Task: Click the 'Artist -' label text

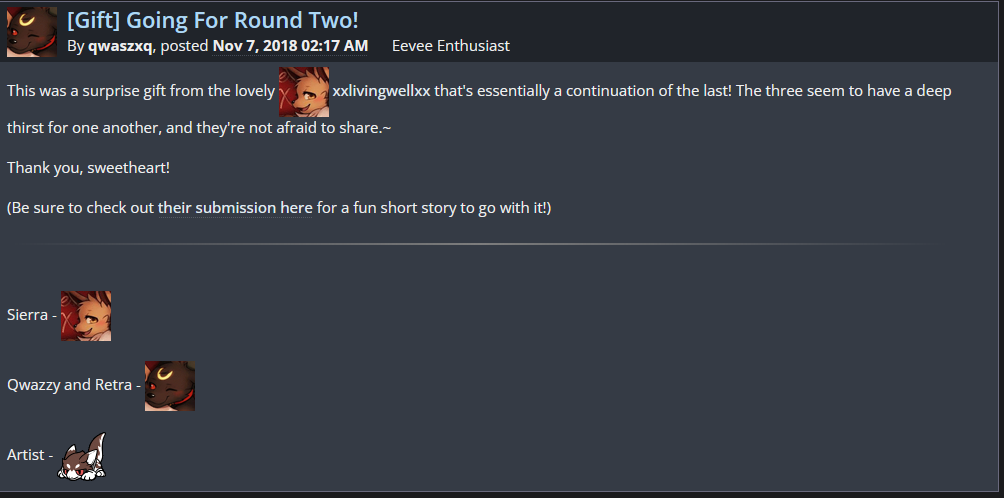Action: tap(30, 455)
